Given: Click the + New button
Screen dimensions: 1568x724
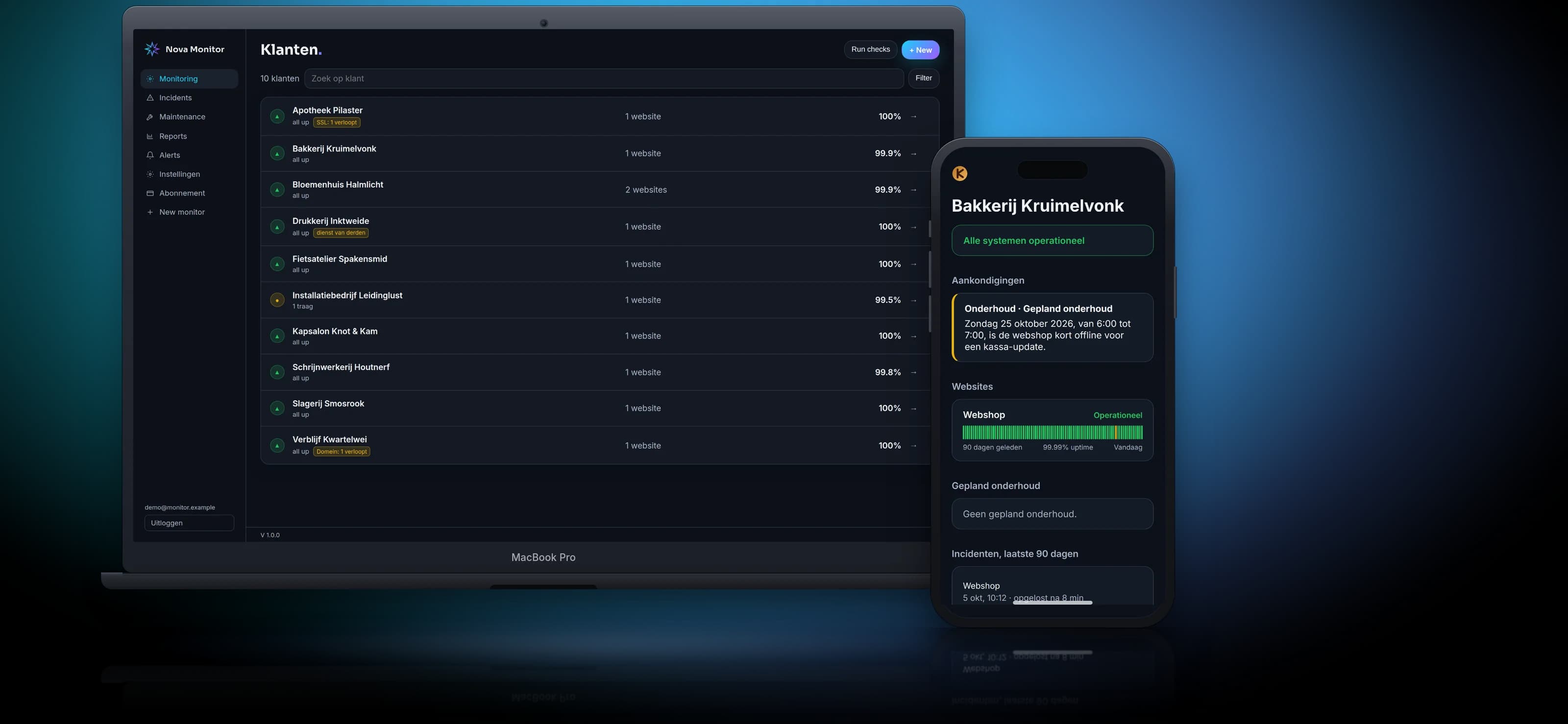Looking at the screenshot, I should (x=920, y=50).
